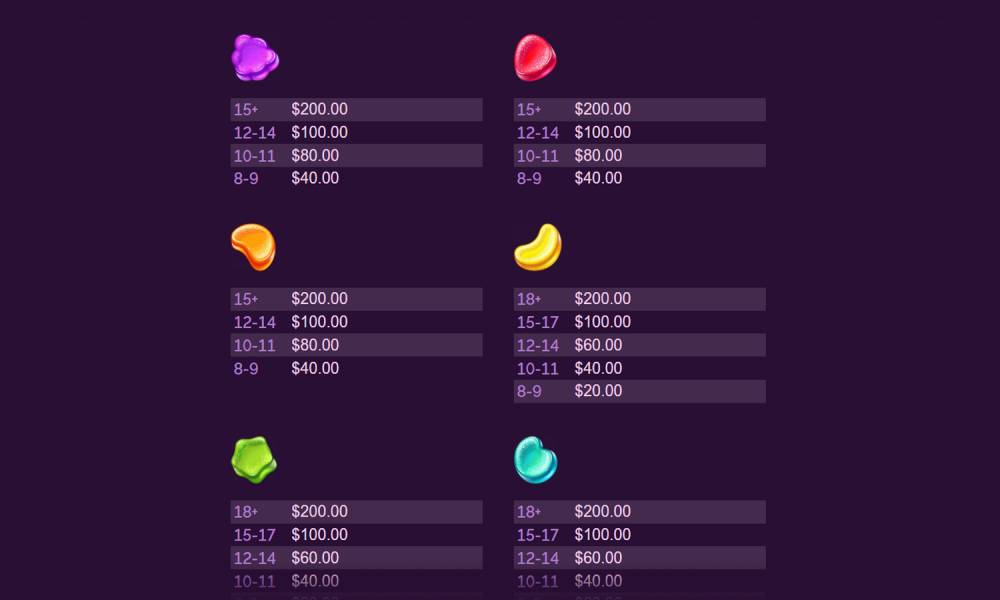Image resolution: width=1000 pixels, height=600 pixels.
Task: Select purple candy 15+ $200.00 row
Action: [x=357, y=110]
